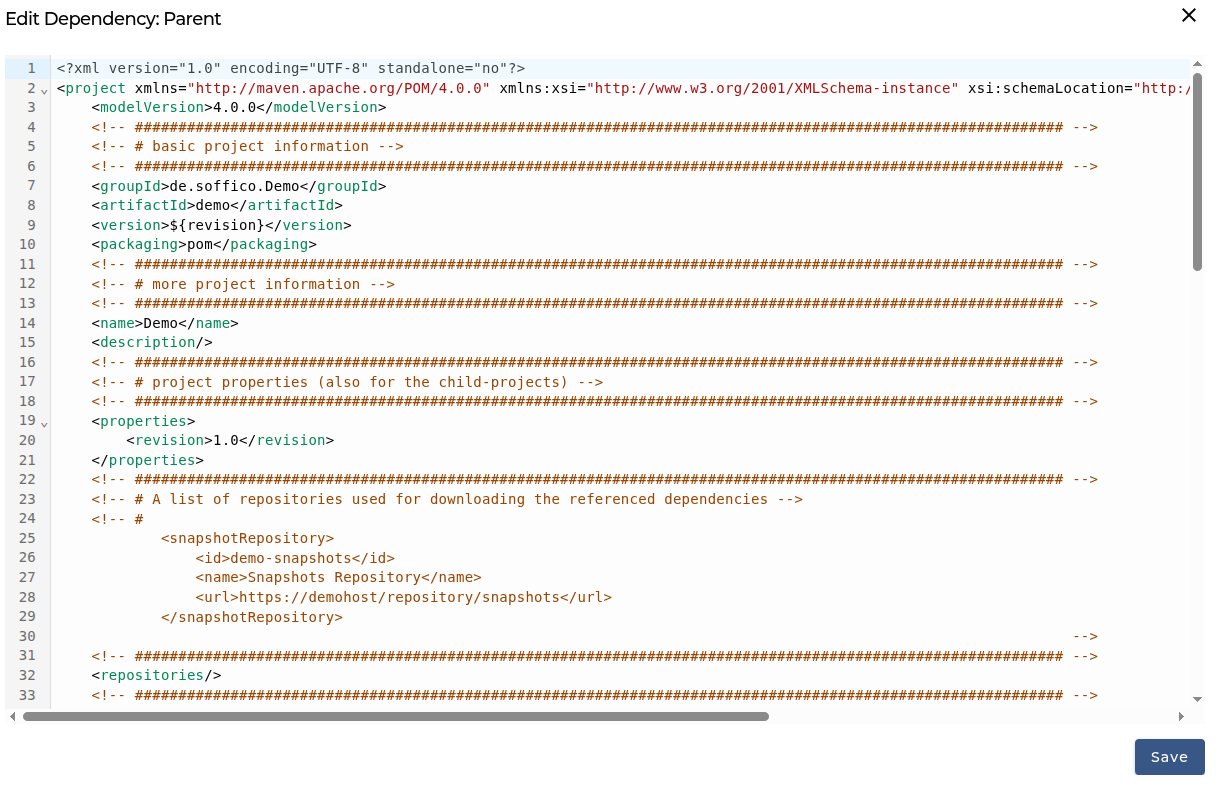Viewport: 1216px width, 786px height.
Task: Click the maven.apache.org xmlns URL string
Action: (339, 88)
